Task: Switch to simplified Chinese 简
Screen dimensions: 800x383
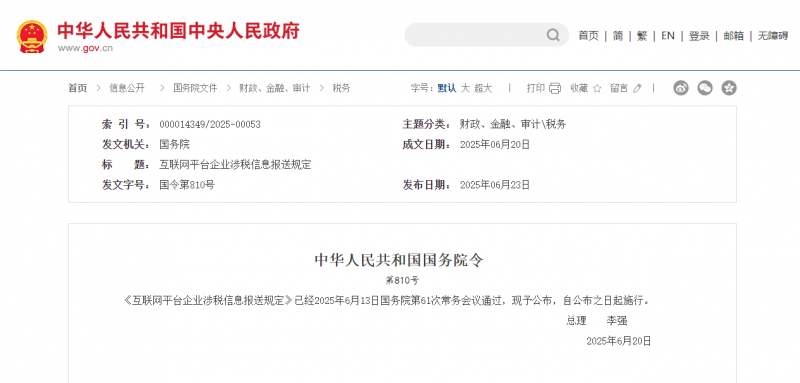Action: [x=618, y=36]
